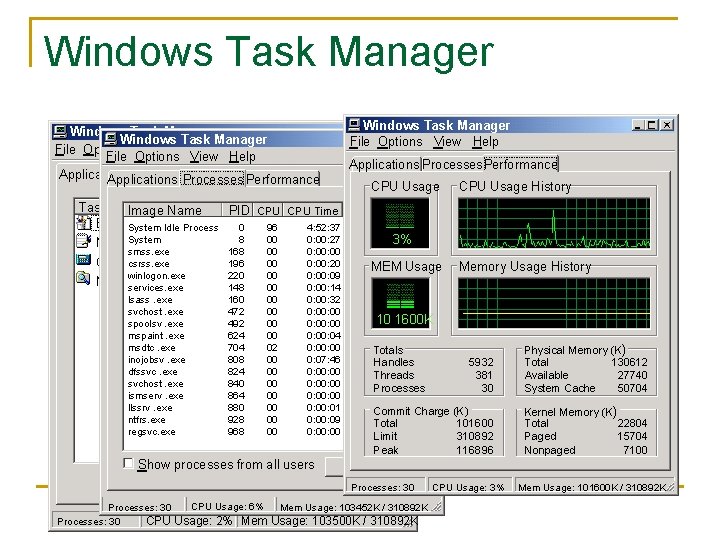Select Processes tab in middle window
The width and height of the screenshot is (720, 540).
coord(213,179)
